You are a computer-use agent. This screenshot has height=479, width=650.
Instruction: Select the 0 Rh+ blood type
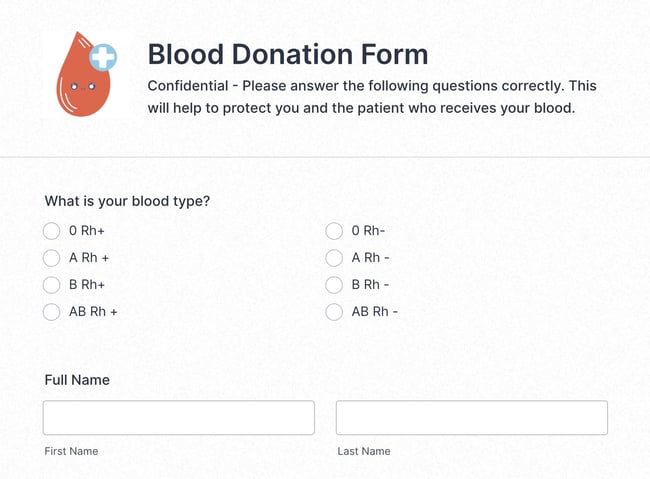click(52, 231)
